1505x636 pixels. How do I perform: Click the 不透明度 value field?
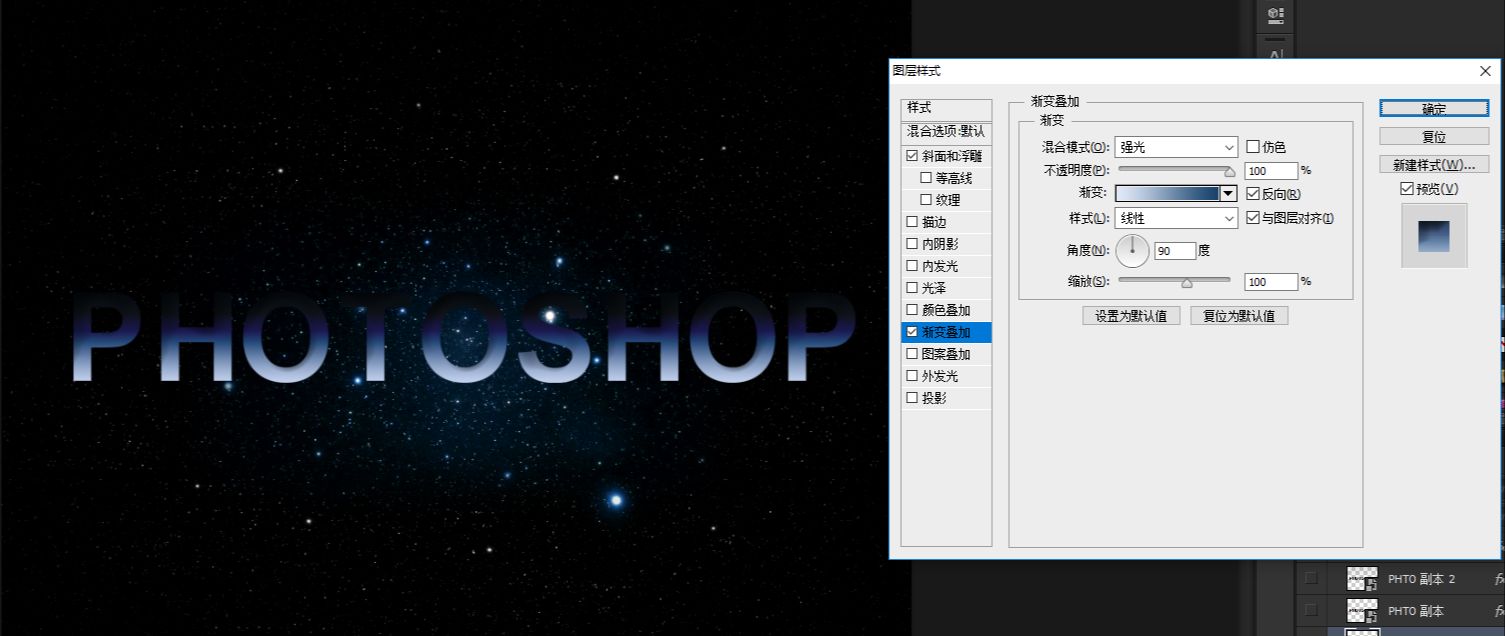1271,171
